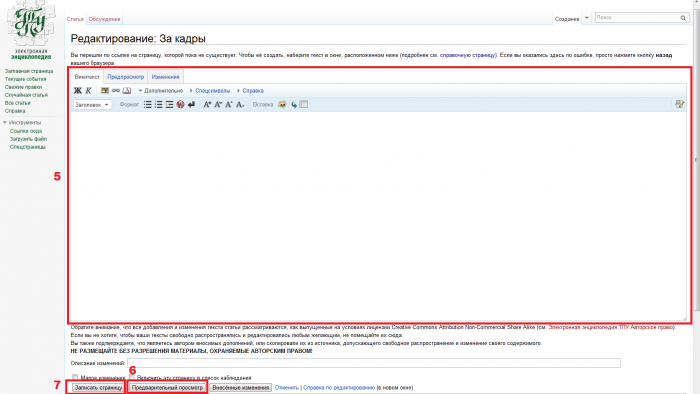This screenshot has width=700, height=394.
Task: Click the Отменить link
Action: (287, 387)
